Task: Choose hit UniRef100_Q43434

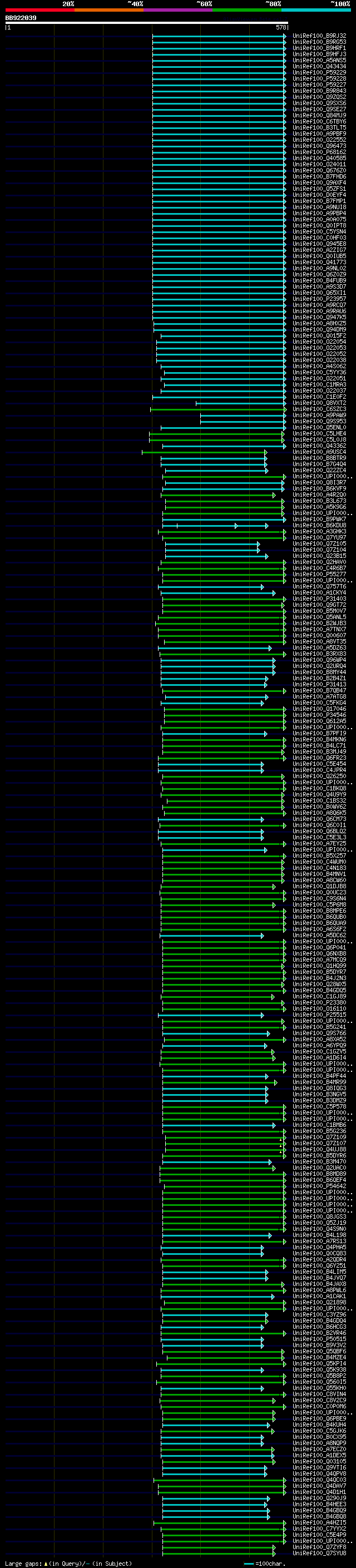Action: pyautogui.click(x=319, y=66)
